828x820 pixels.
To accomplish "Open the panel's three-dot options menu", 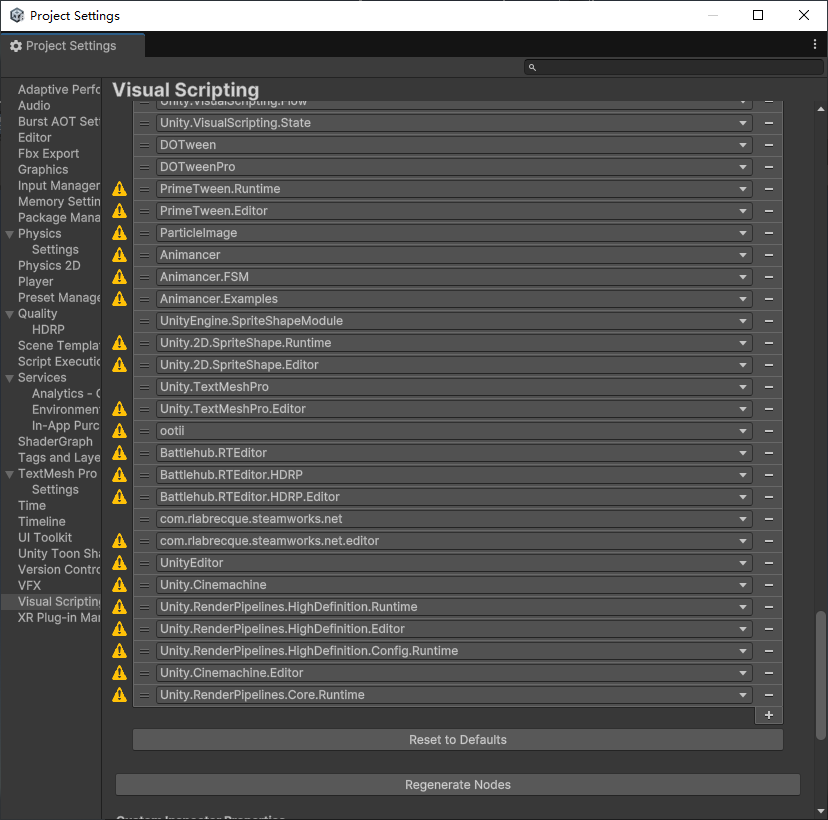I will coord(815,44).
